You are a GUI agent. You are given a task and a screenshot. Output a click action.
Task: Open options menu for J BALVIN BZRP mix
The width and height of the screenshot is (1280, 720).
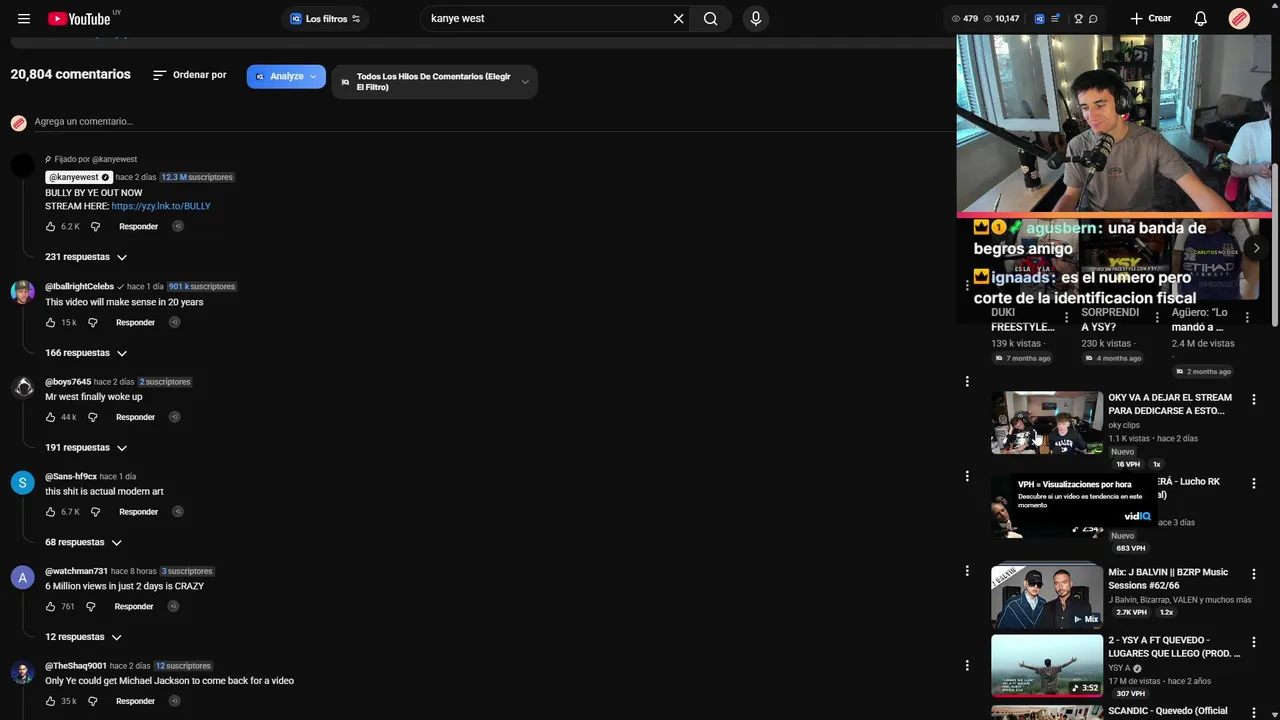click(1254, 573)
